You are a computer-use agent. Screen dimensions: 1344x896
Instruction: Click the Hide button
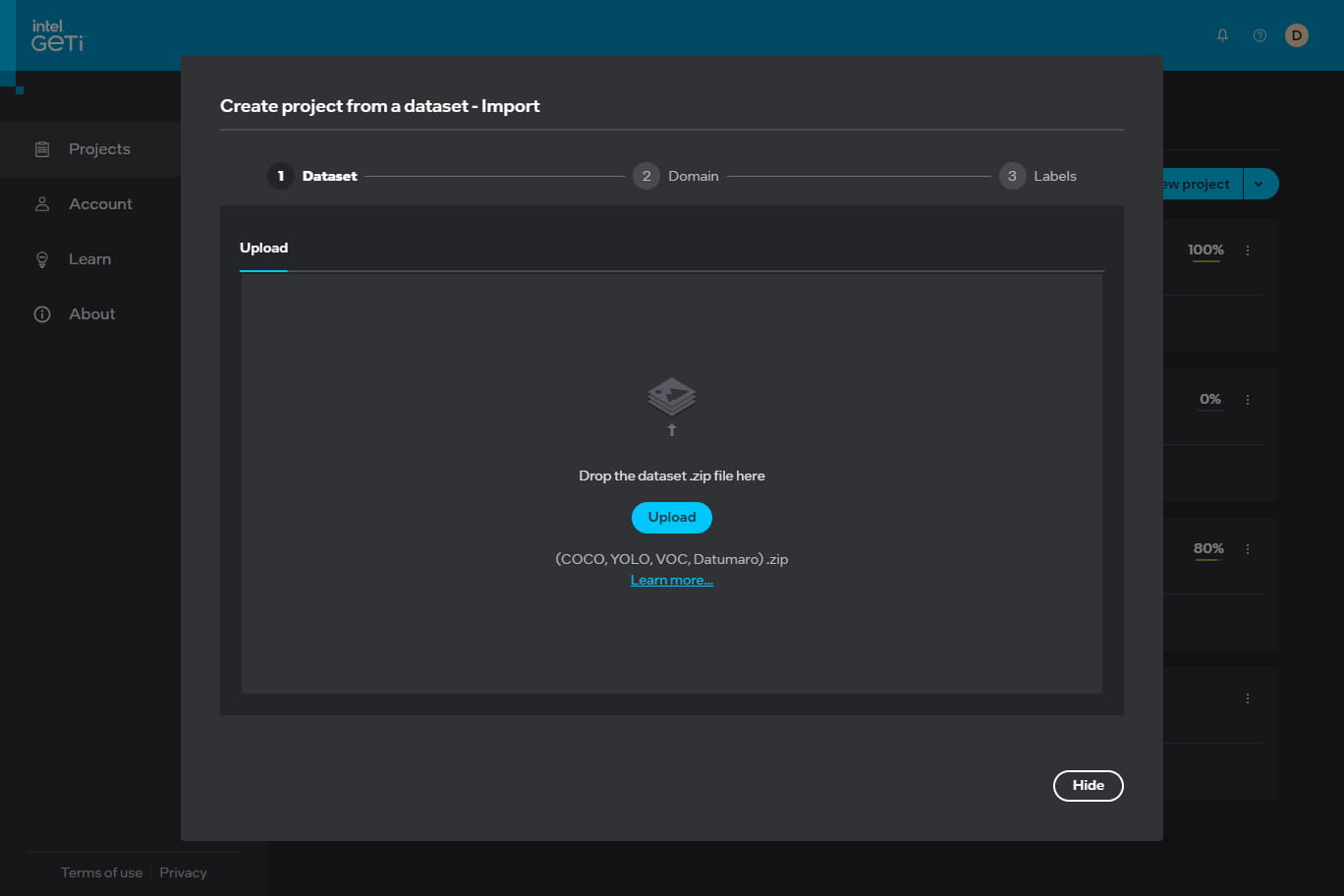click(1088, 785)
